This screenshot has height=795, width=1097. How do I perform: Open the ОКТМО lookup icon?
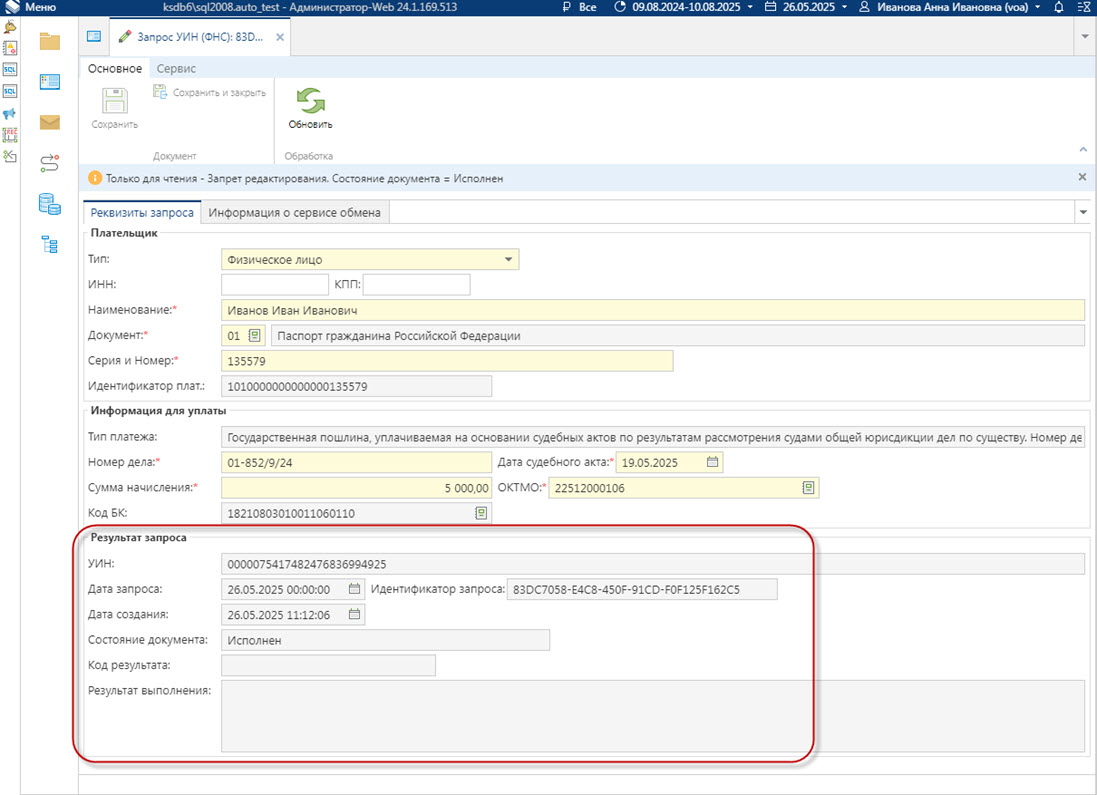click(808, 487)
